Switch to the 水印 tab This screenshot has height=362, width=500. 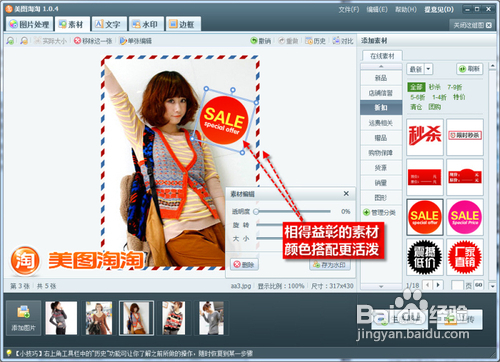click(x=146, y=24)
